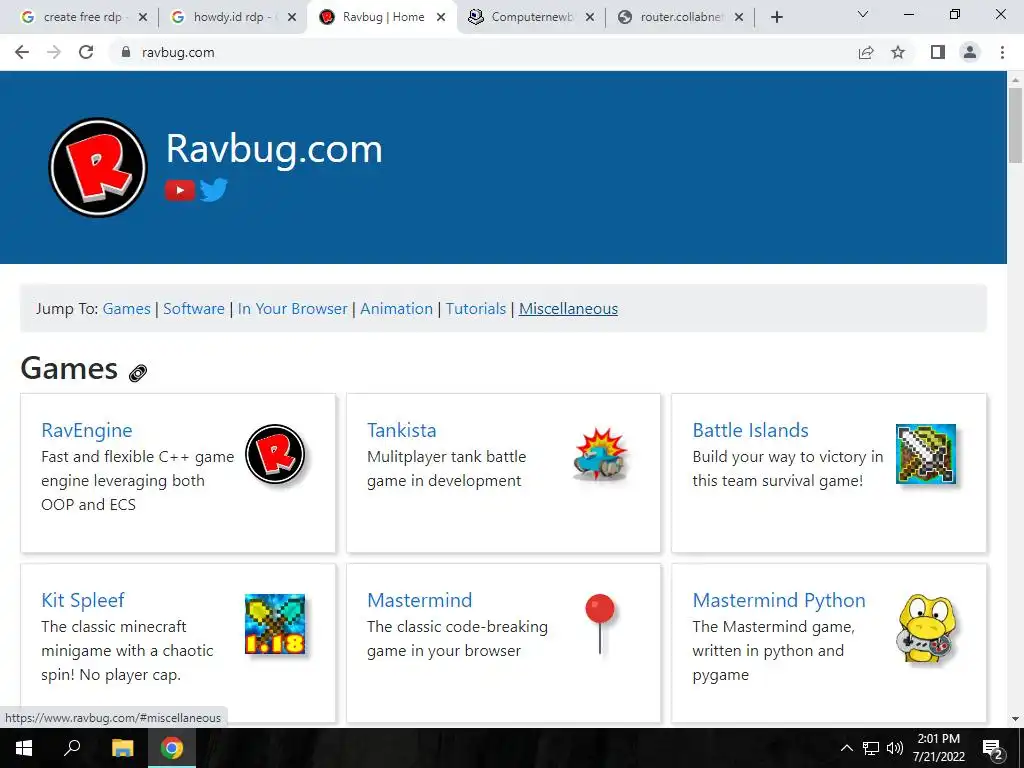Click the site lock icon in address bar
1024x768 pixels.
pyautogui.click(x=126, y=52)
